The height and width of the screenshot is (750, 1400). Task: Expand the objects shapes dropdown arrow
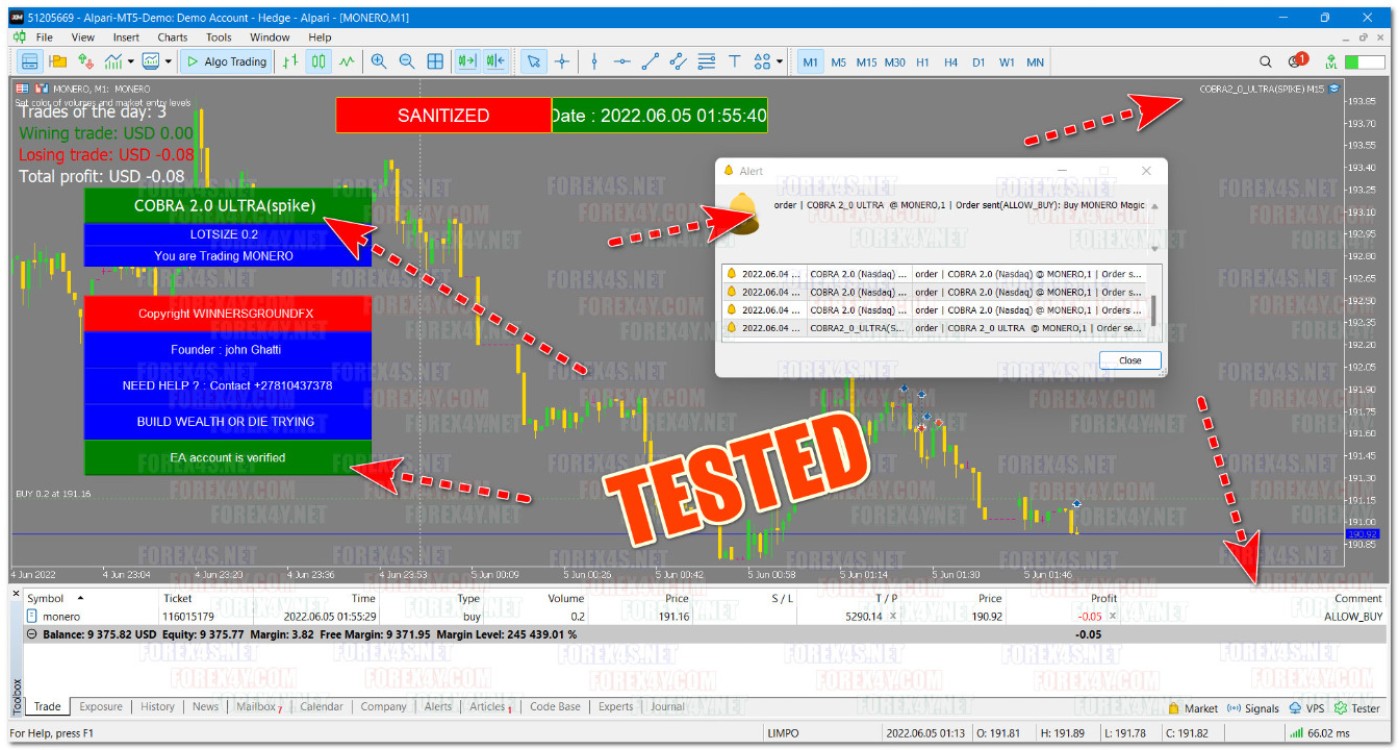pos(779,62)
